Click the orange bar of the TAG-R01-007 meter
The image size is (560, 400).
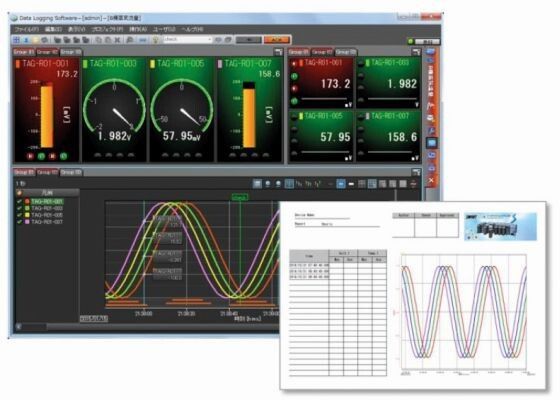tap(249, 118)
